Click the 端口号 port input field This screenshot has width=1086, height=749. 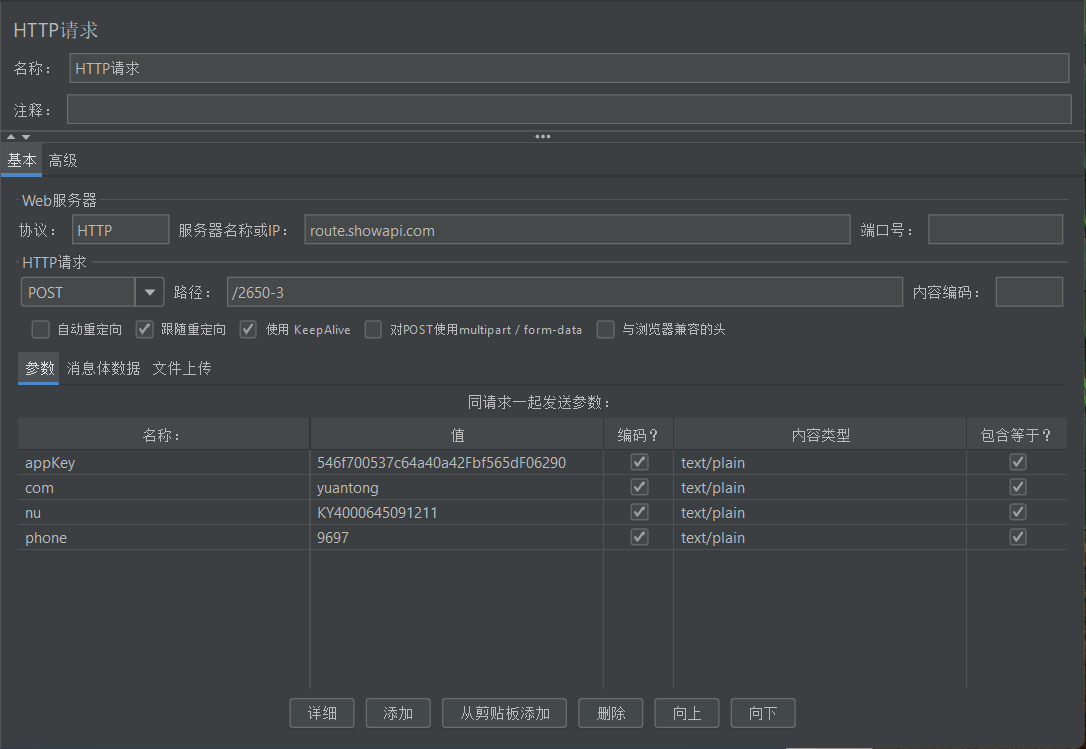click(x=995, y=229)
